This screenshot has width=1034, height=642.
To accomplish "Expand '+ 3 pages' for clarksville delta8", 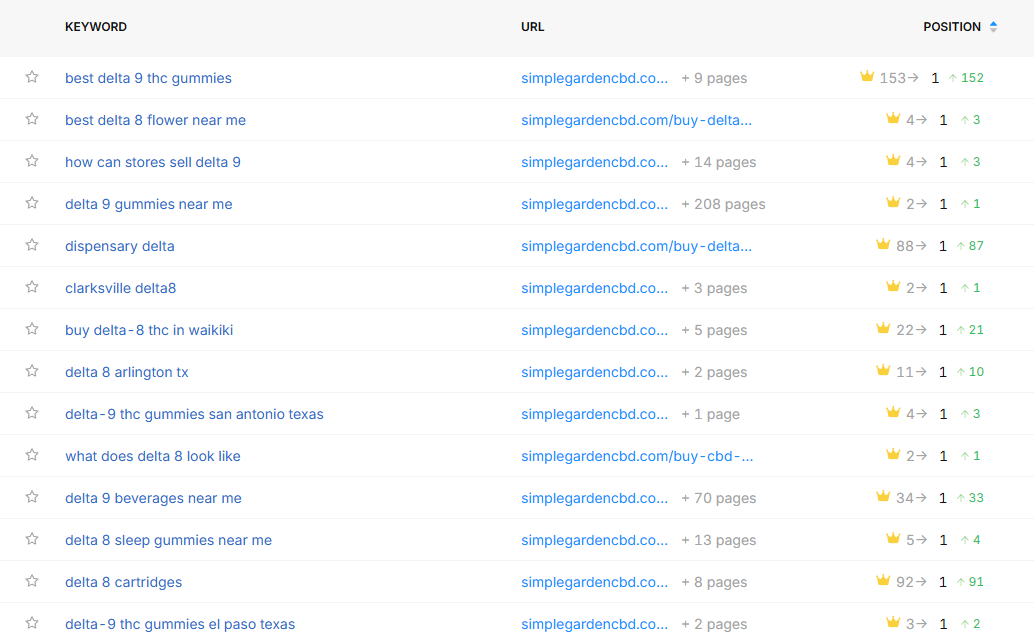I will (x=714, y=288).
